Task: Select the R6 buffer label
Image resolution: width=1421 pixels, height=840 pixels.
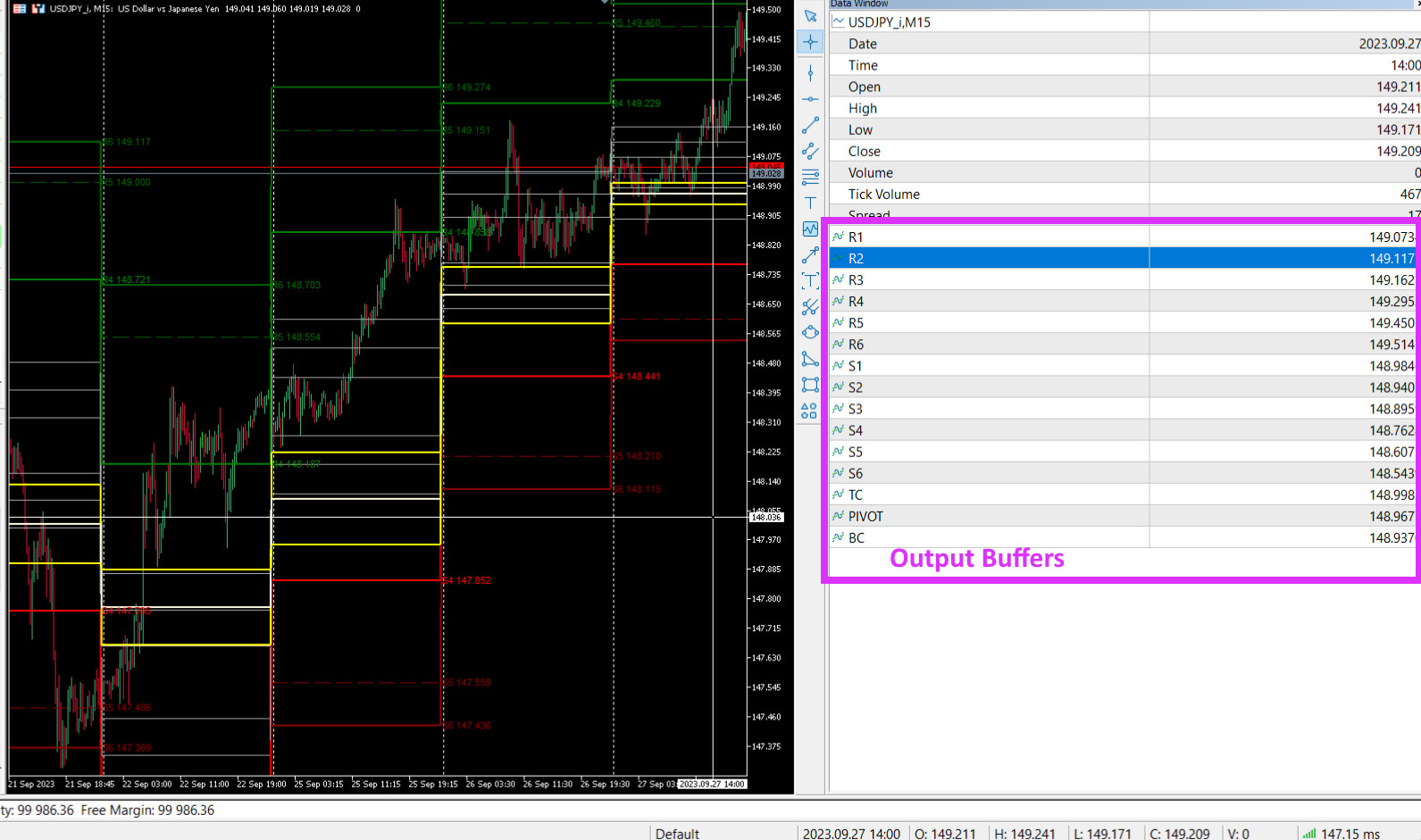Action: pyautogui.click(x=856, y=345)
